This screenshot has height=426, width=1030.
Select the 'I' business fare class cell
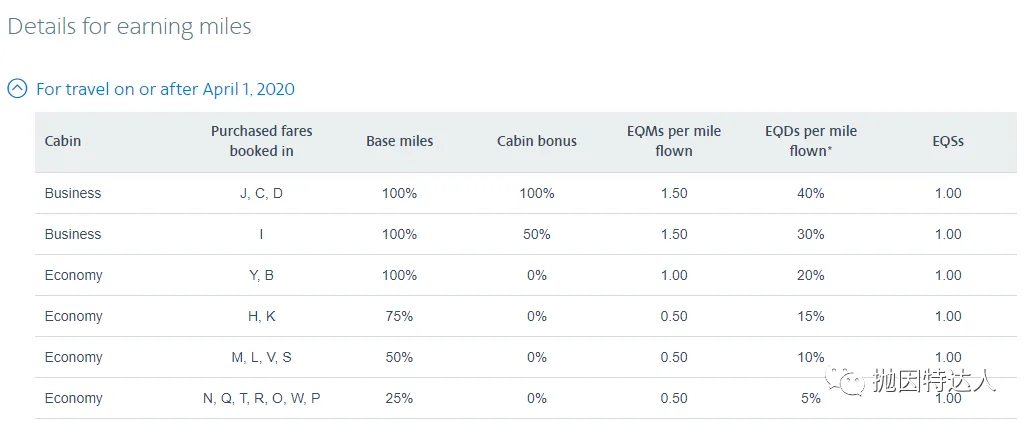(261, 234)
